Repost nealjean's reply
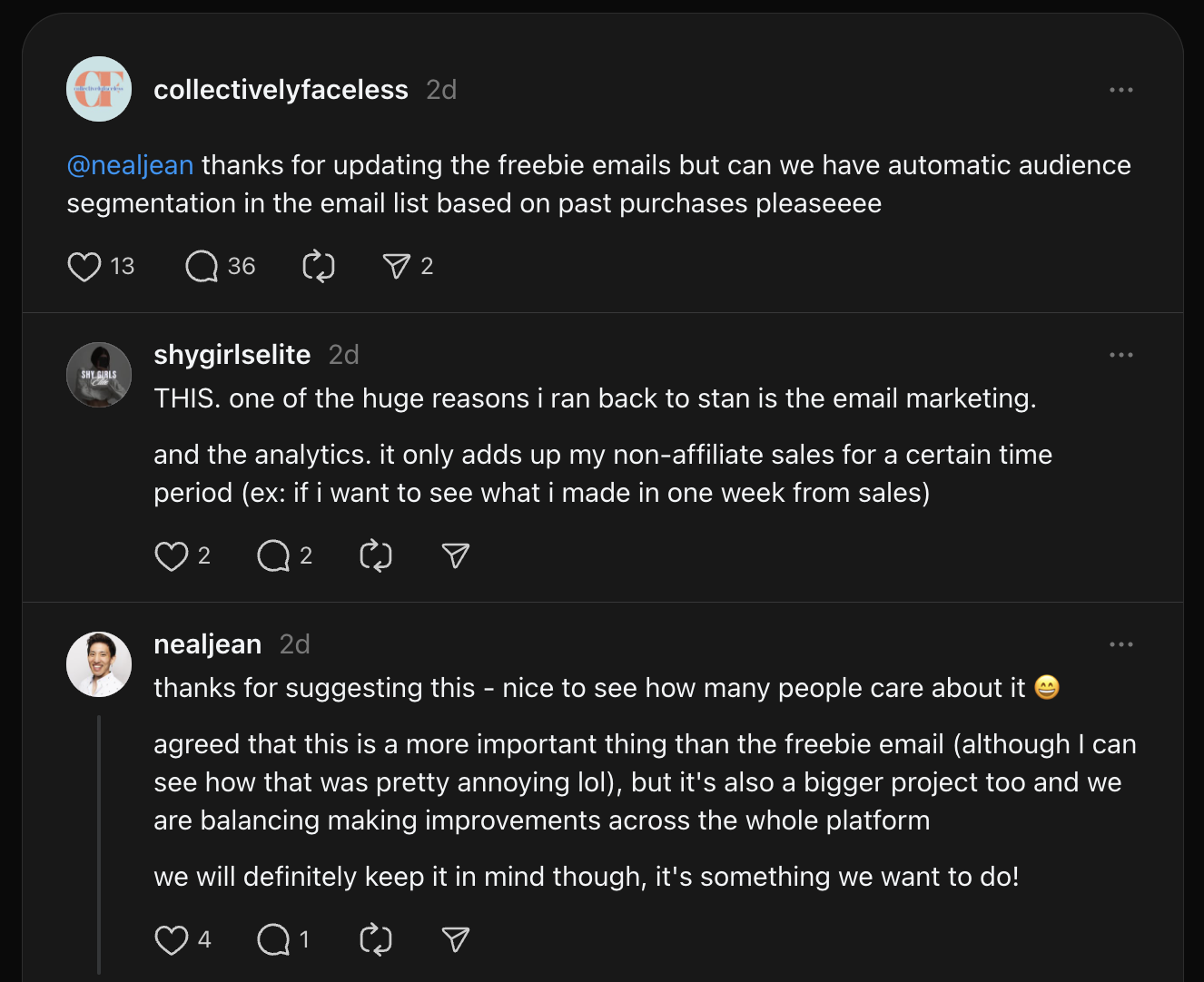1204x982 pixels. point(376,940)
